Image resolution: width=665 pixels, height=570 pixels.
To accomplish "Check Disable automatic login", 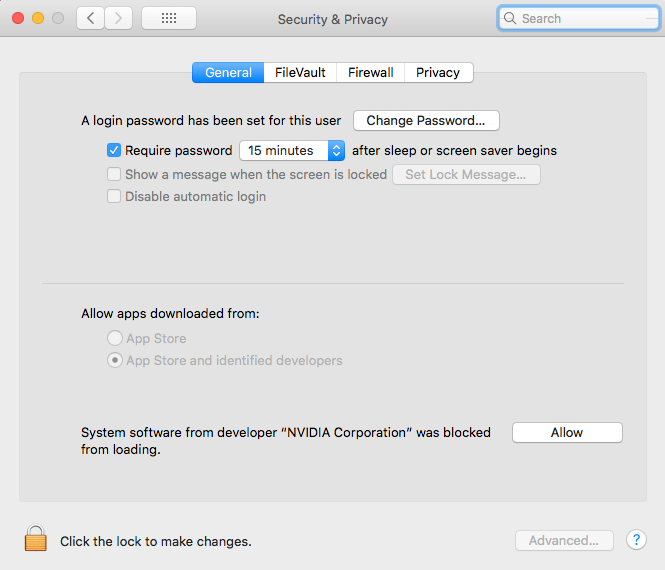I will point(114,197).
